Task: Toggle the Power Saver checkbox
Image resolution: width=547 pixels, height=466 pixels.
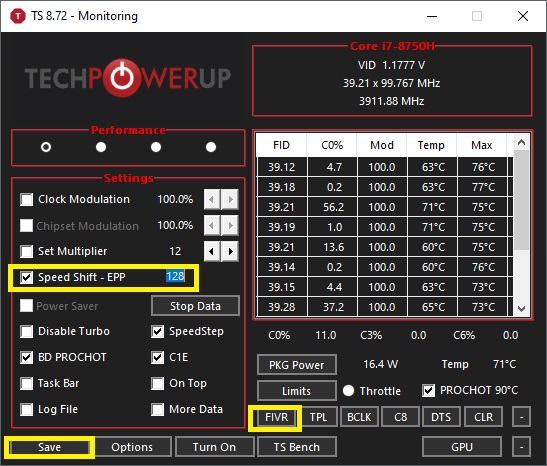Action: click(27, 306)
